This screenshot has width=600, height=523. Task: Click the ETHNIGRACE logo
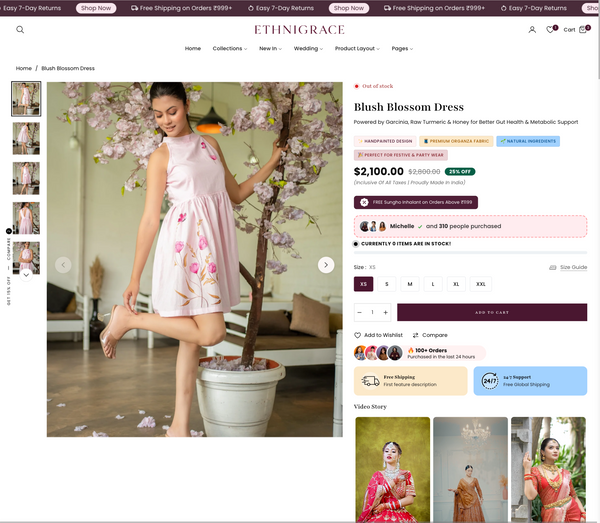[x=299, y=29]
